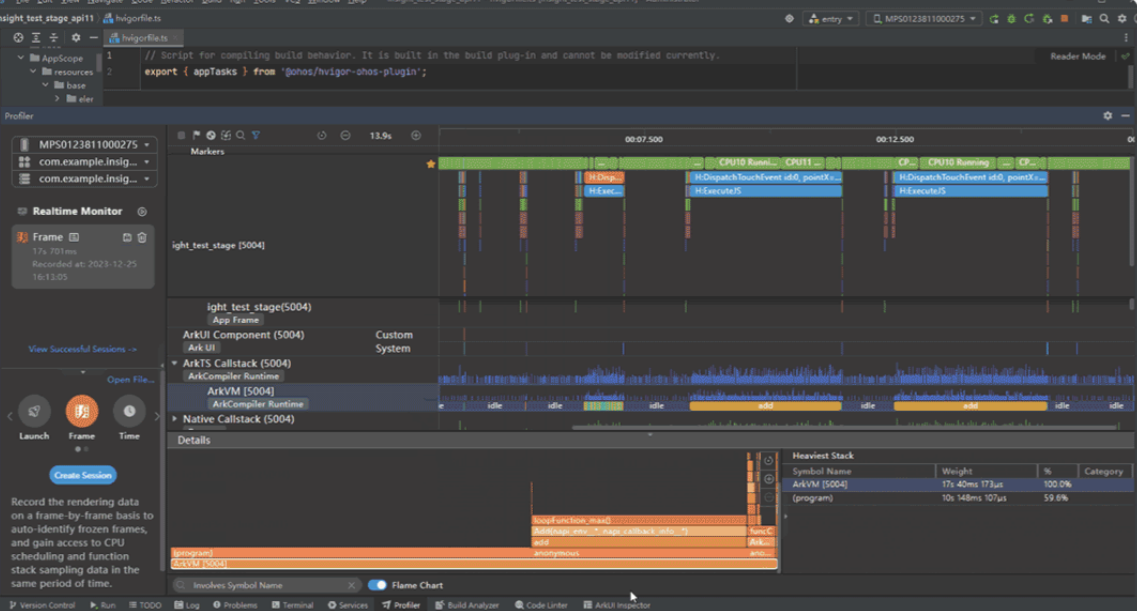The height and width of the screenshot is (611, 1137).
Task: Collapse the AppScope tree folder
Action: point(21,58)
